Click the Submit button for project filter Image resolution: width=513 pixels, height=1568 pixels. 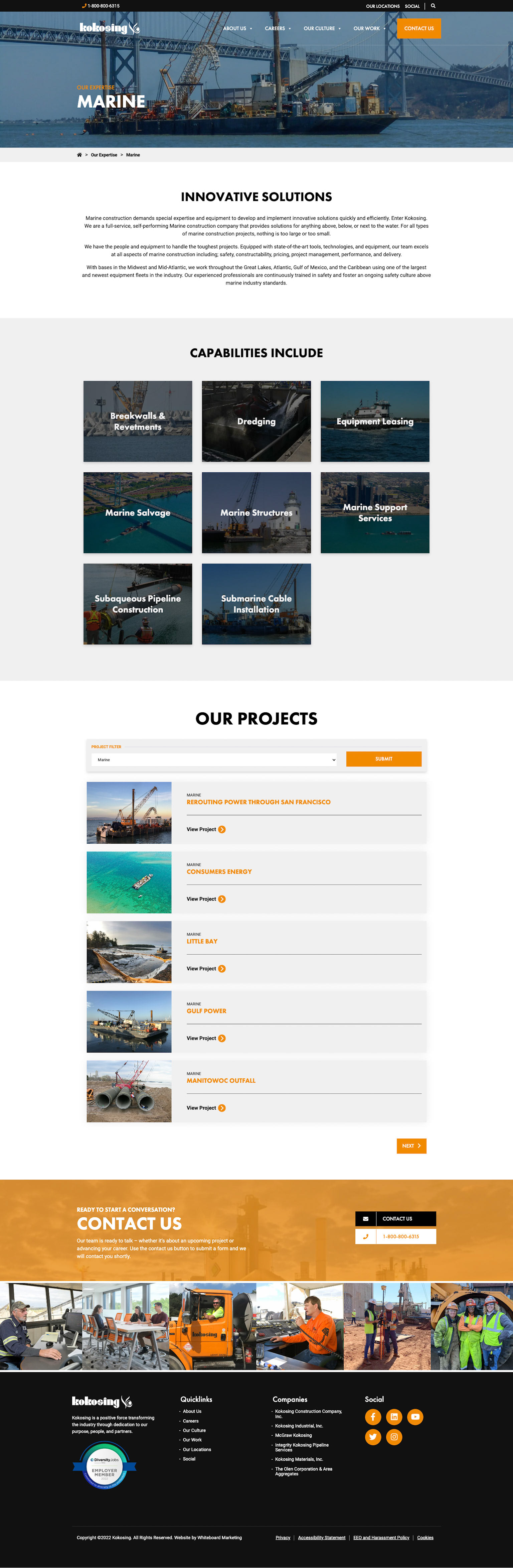383,759
